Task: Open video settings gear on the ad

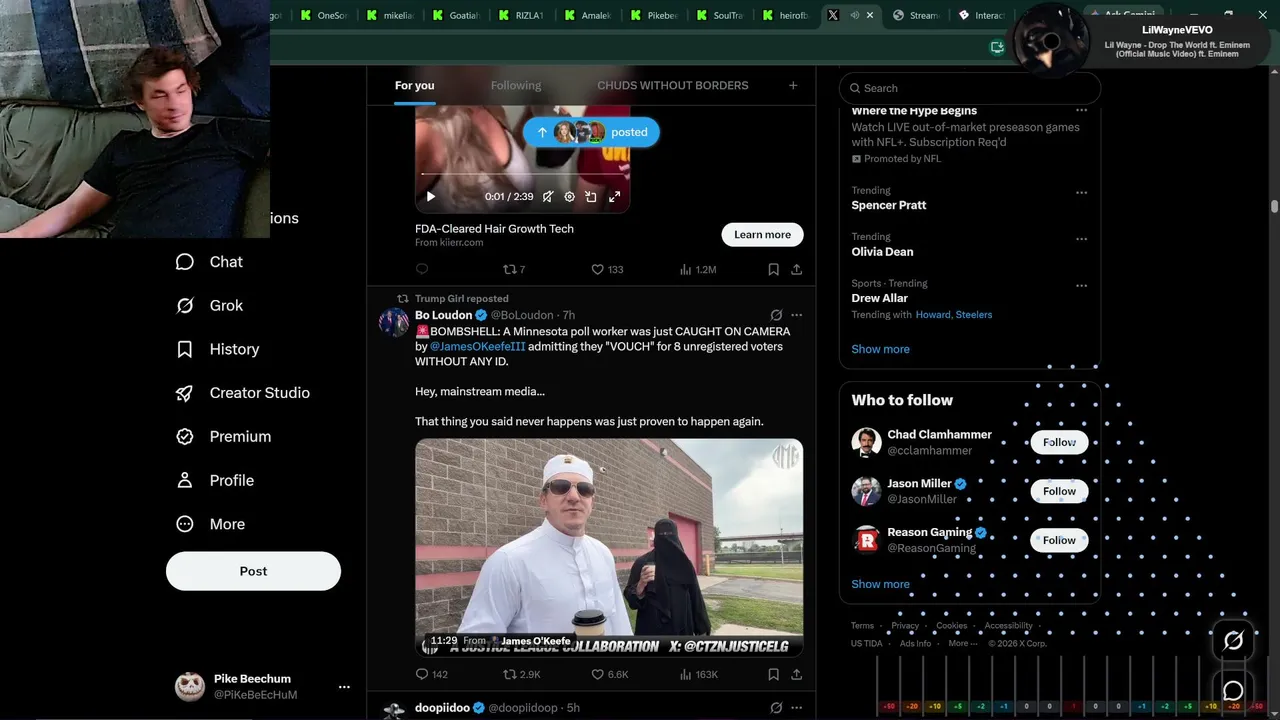Action: point(570,197)
